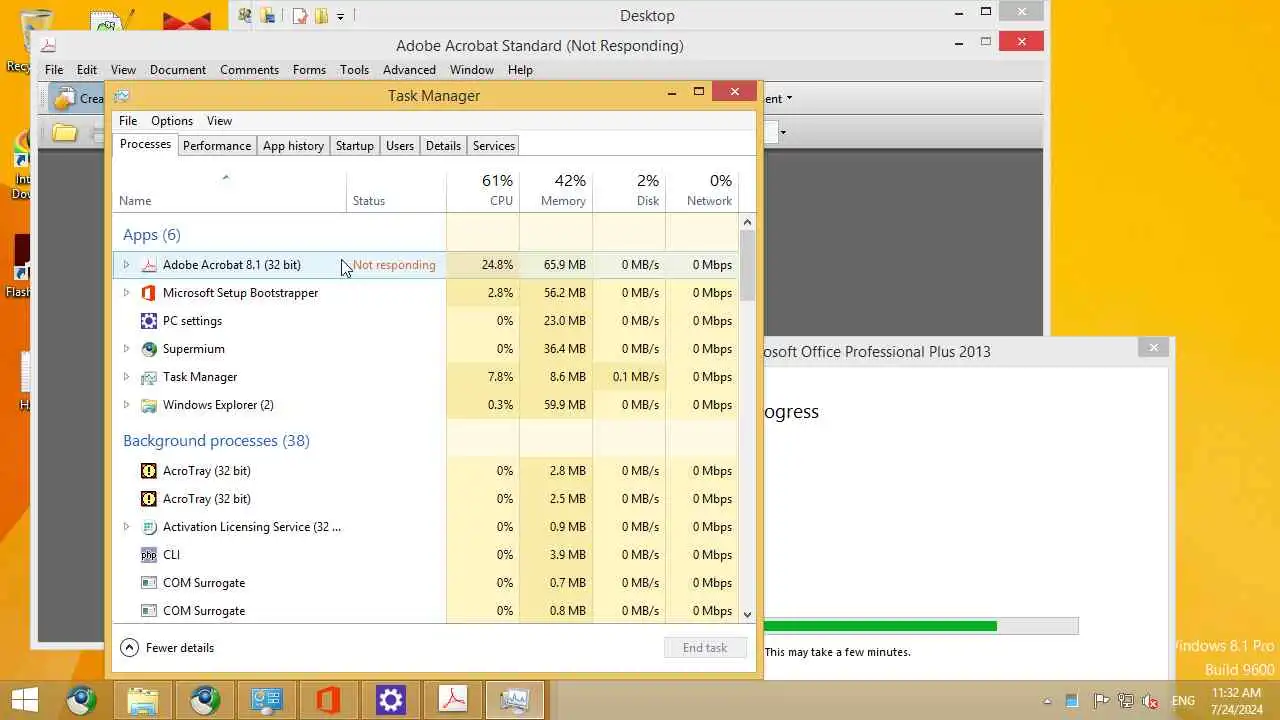
Task: Expand the Activation Licensing Service entry
Action: coord(126,527)
